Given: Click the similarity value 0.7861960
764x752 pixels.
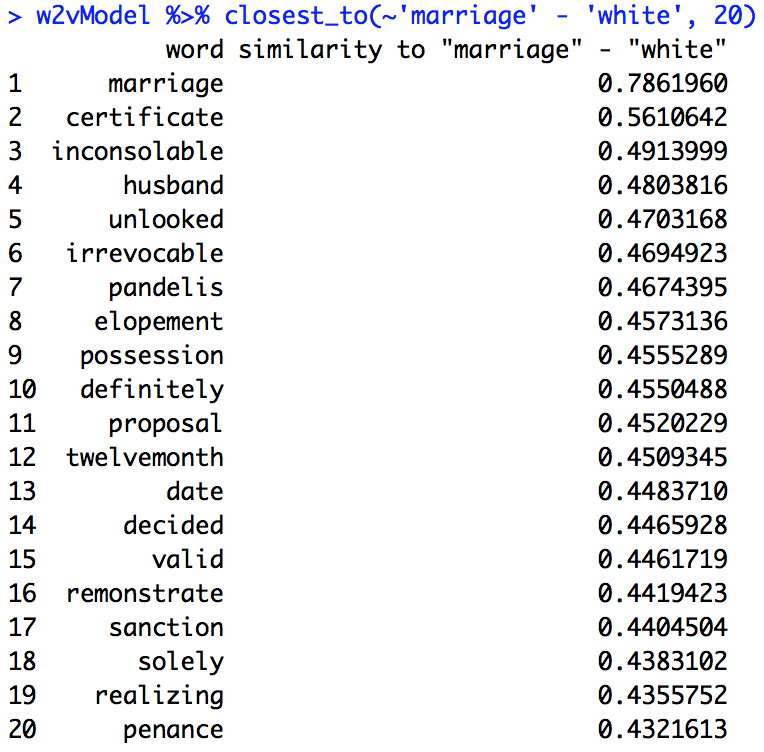Looking at the screenshot, I should pyautogui.click(x=662, y=84).
